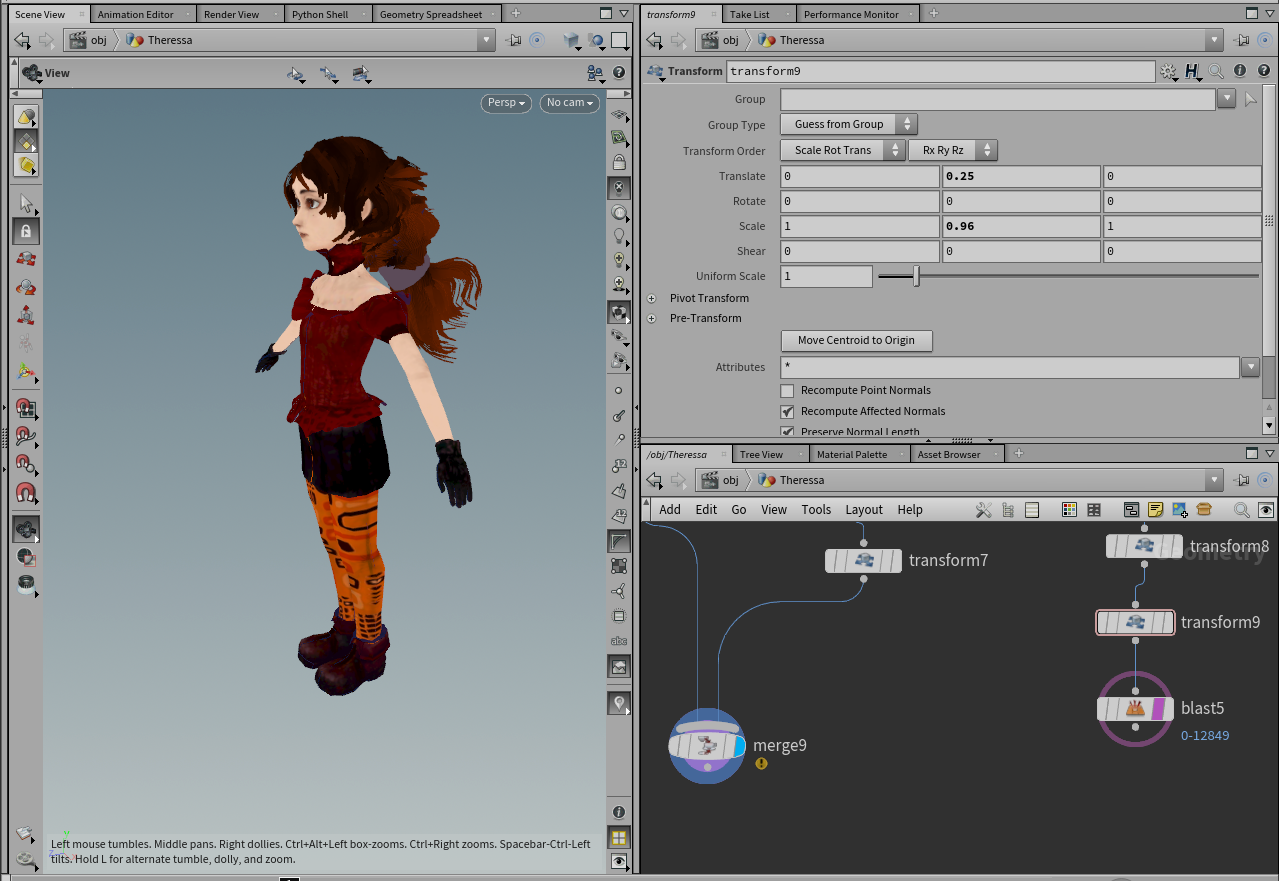Click the Translate Y field showing 0.25
Viewport: 1279px width, 881px height.
[1021, 176]
